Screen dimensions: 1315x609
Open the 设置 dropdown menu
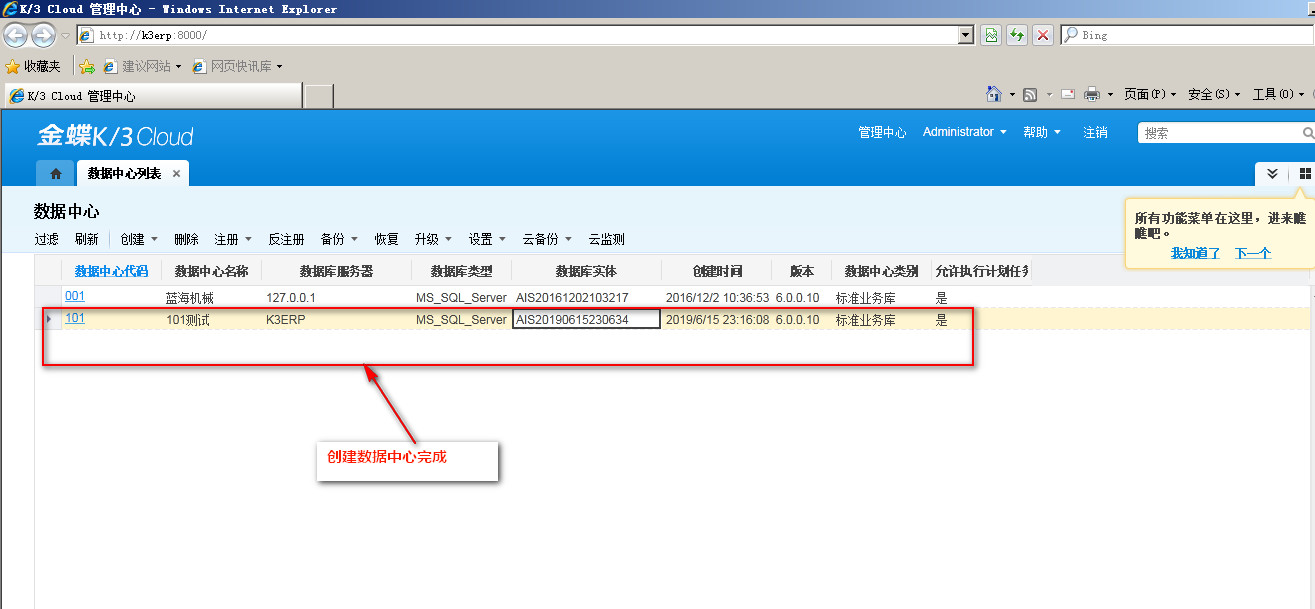[487, 239]
